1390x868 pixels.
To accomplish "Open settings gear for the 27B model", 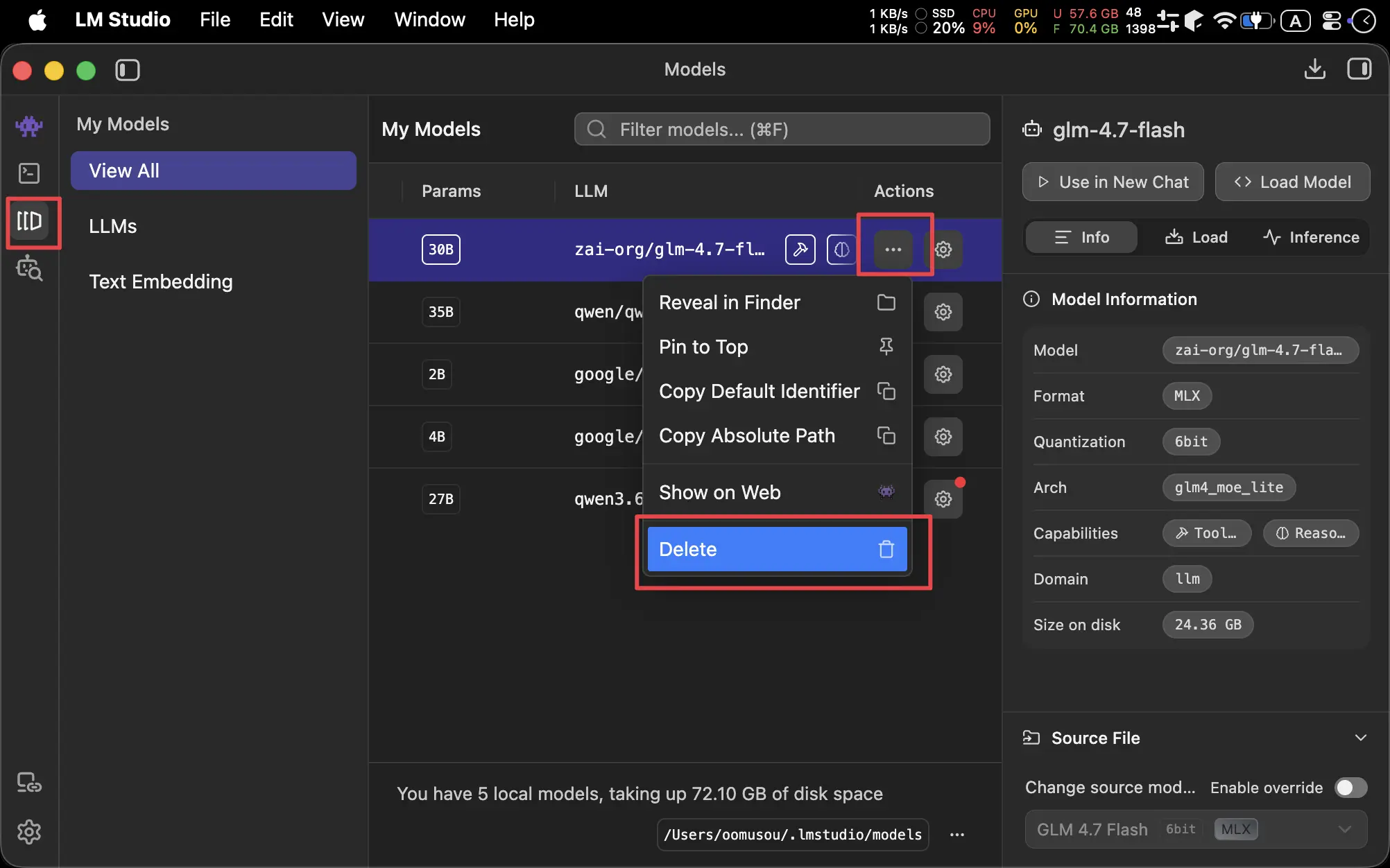I will coord(943,499).
